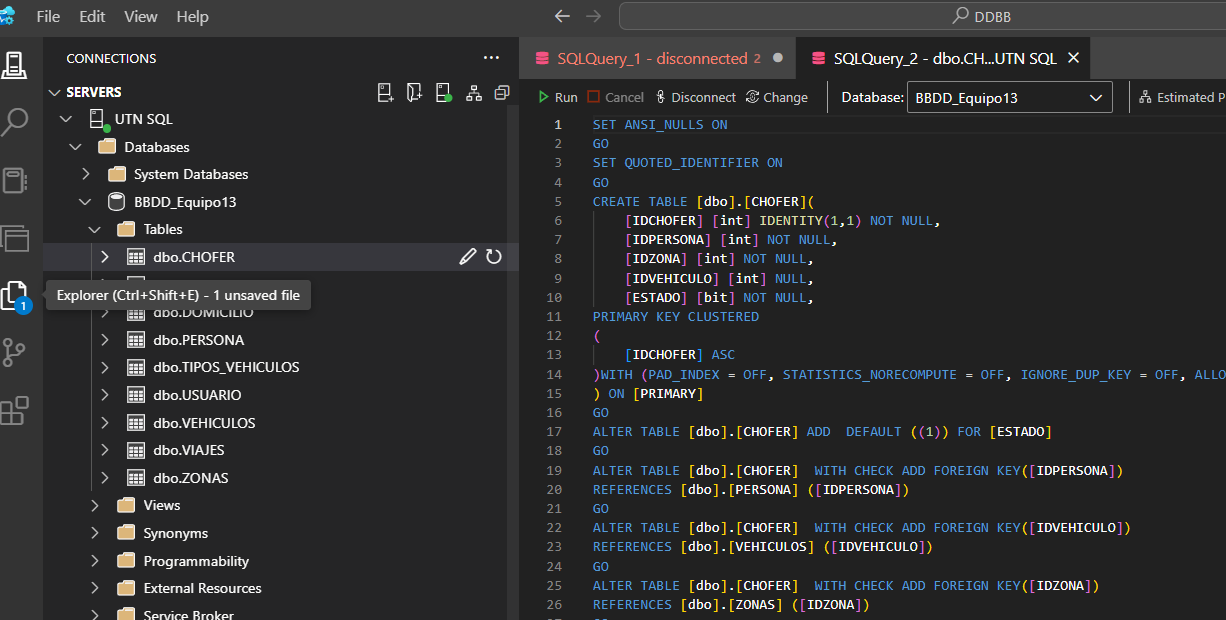The width and height of the screenshot is (1226, 620).
Task: Open the Extensions view icon
Action: click(15, 411)
